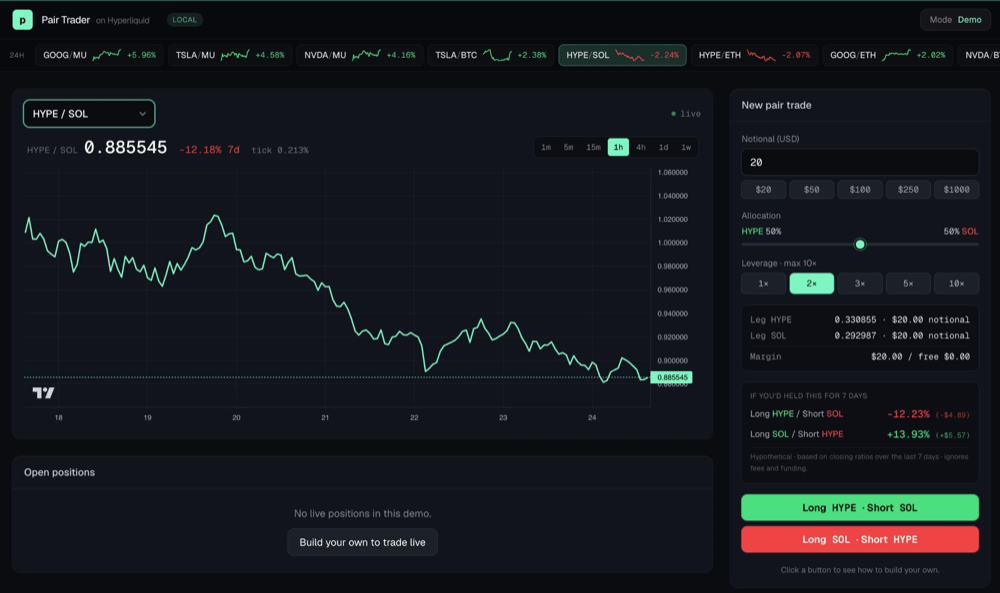Switch chart to 15m timeframe

[593, 147]
